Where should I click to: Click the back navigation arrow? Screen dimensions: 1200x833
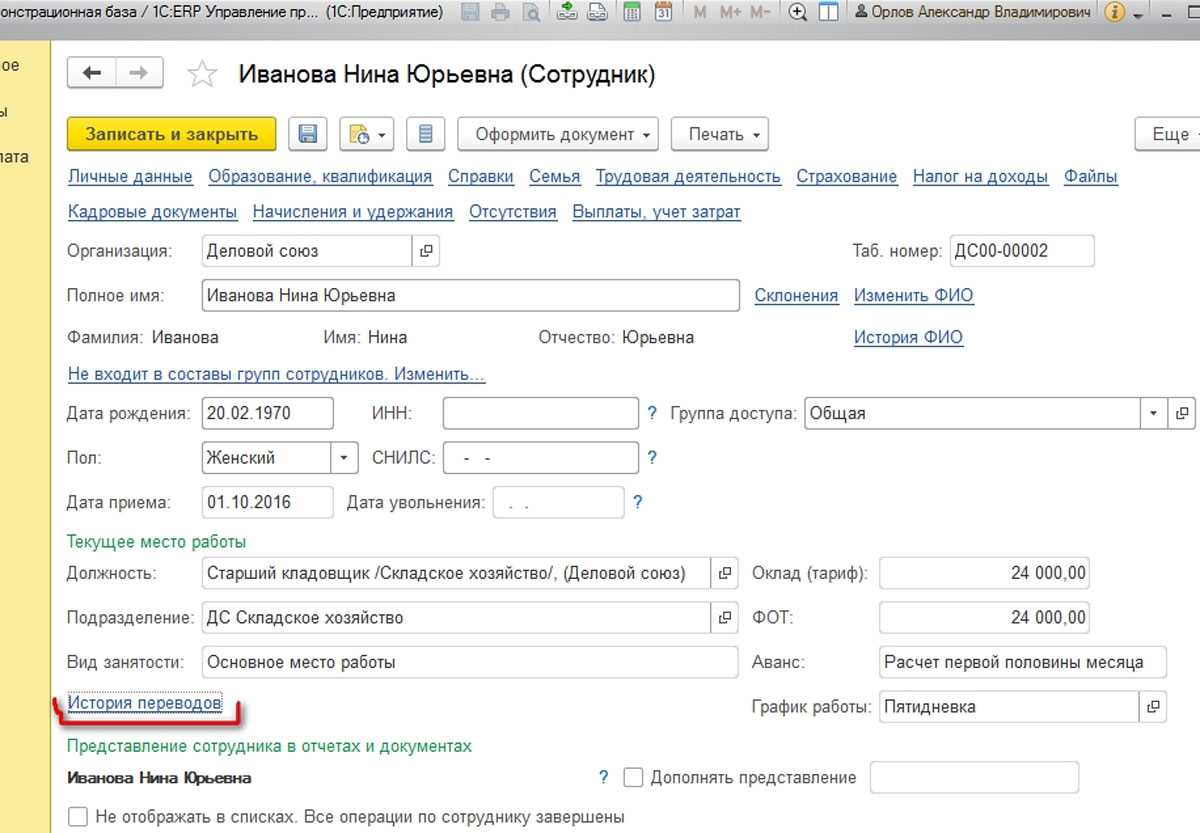pyautogui.click(x=92, y=73)
